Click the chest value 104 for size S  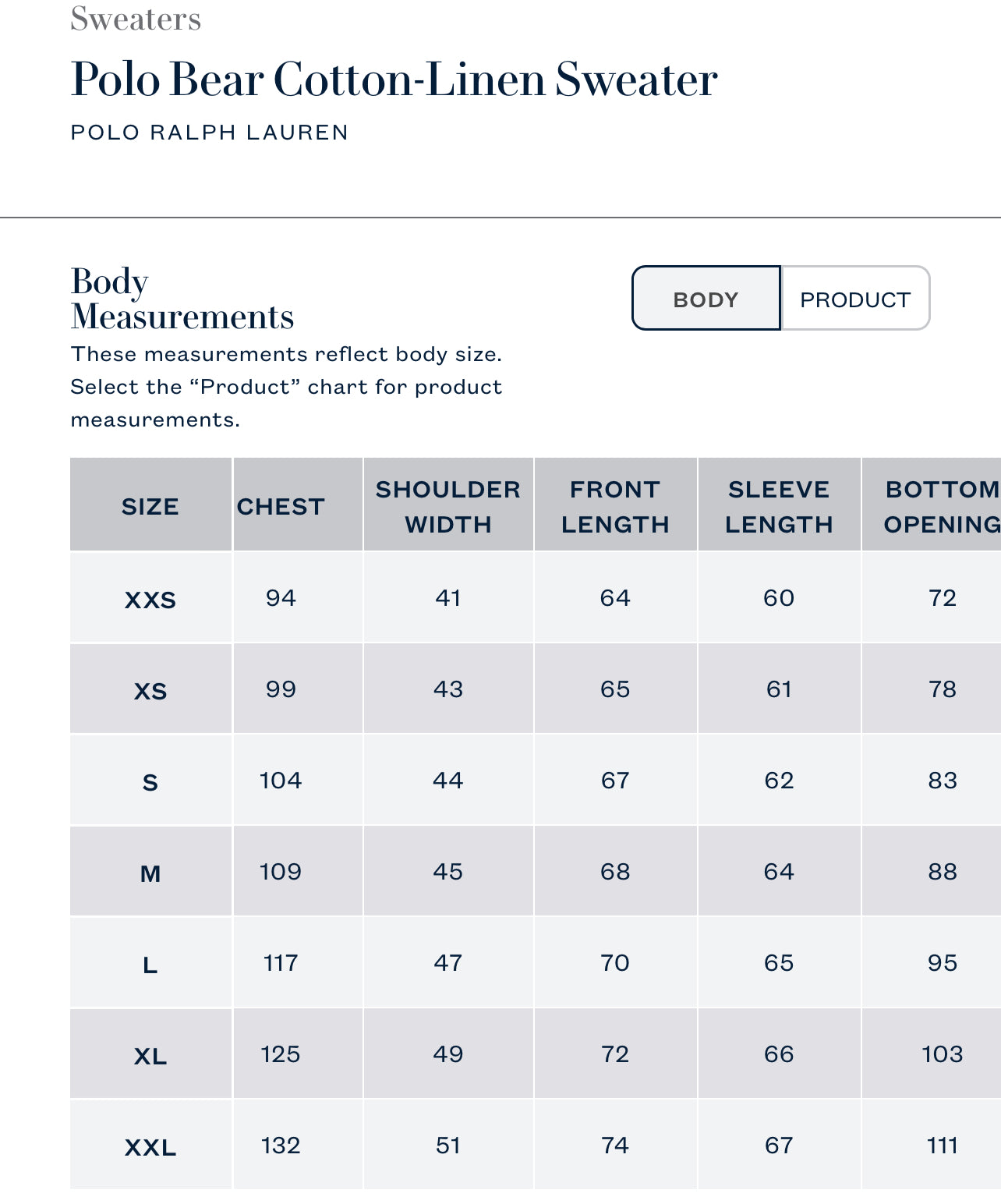tap(281, 781)
